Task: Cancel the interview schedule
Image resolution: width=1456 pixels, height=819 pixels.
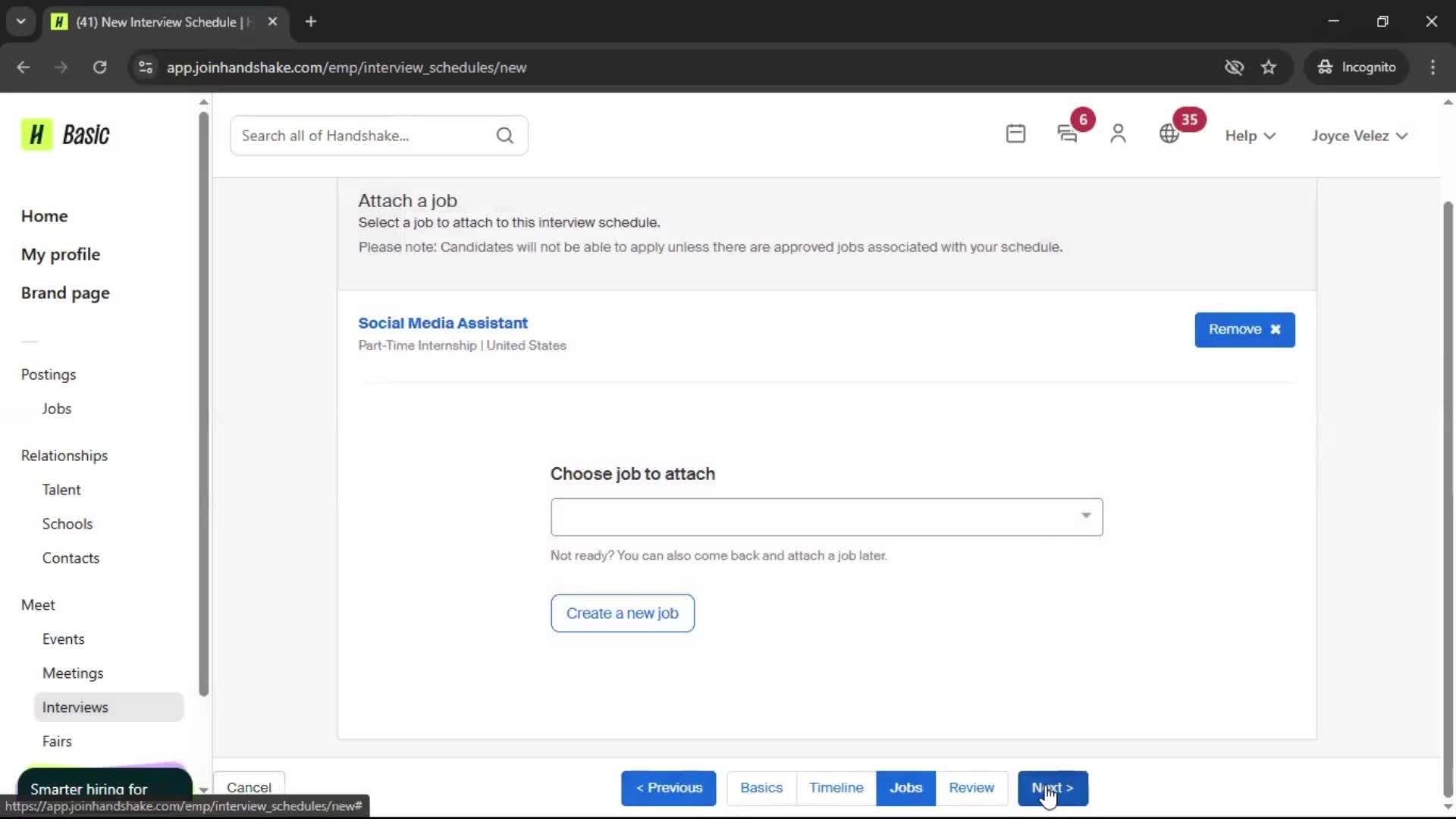Action: point(249,787)
